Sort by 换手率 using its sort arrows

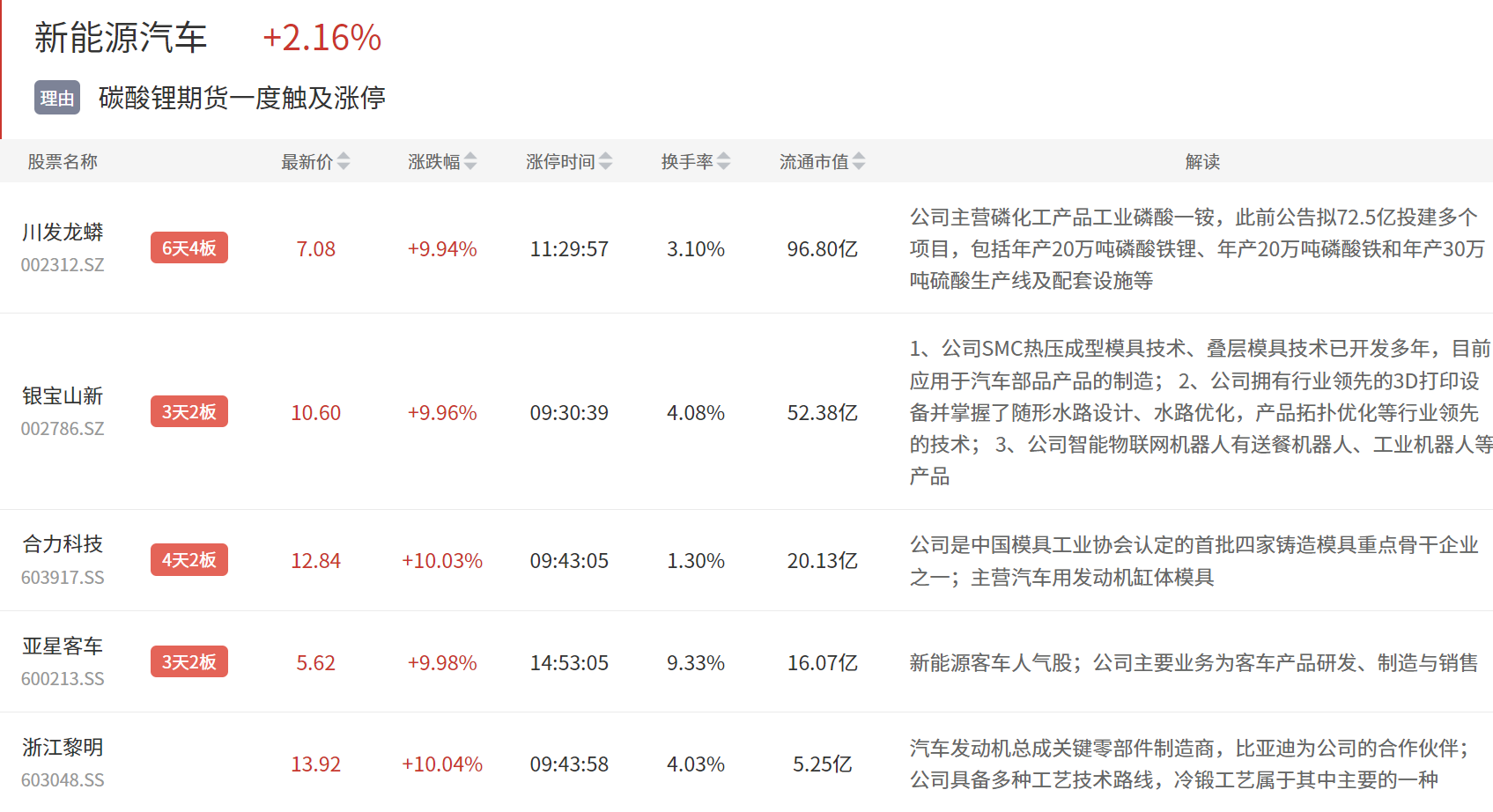[x=723, y=161]
